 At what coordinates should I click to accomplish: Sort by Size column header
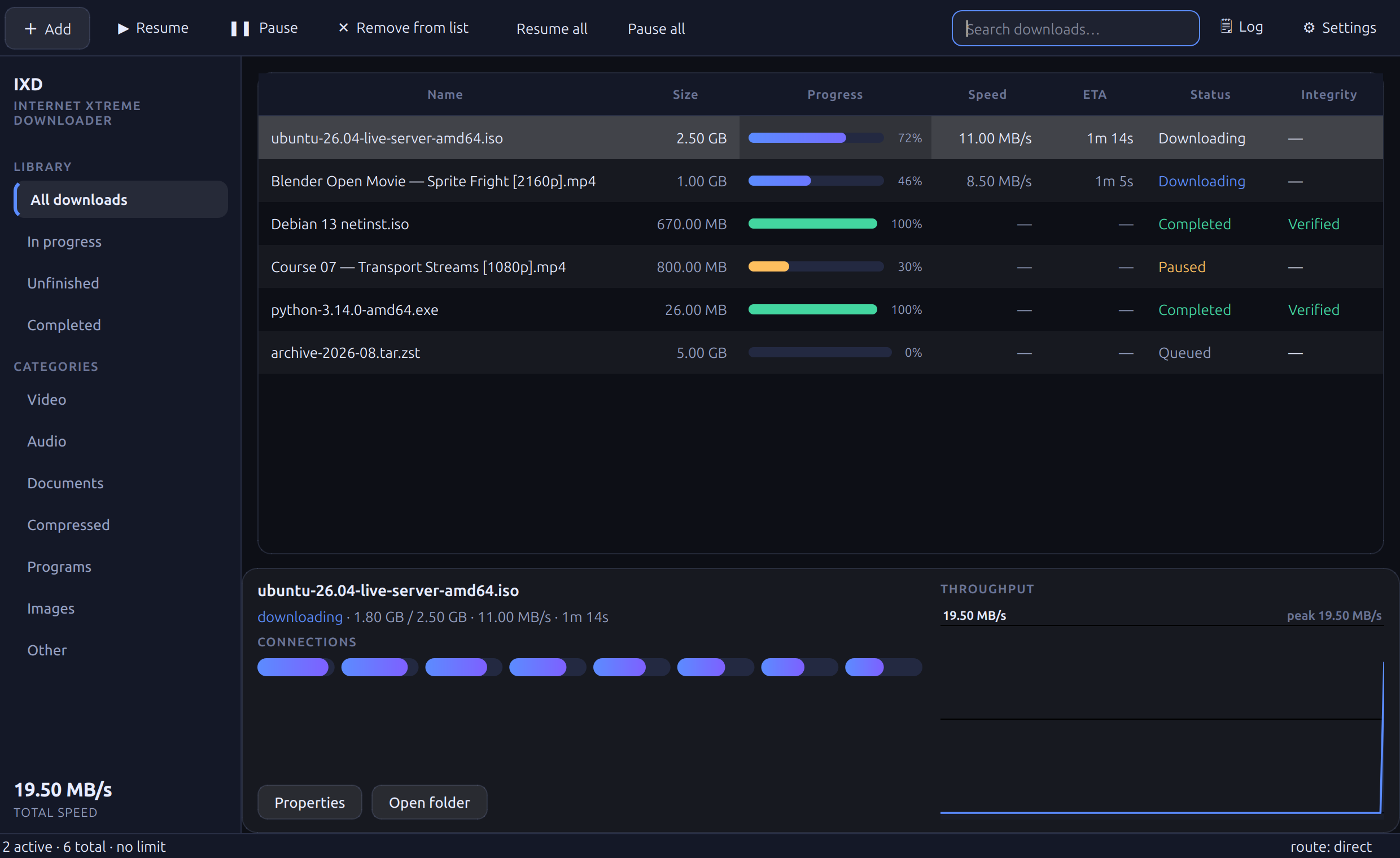(685, 94)
